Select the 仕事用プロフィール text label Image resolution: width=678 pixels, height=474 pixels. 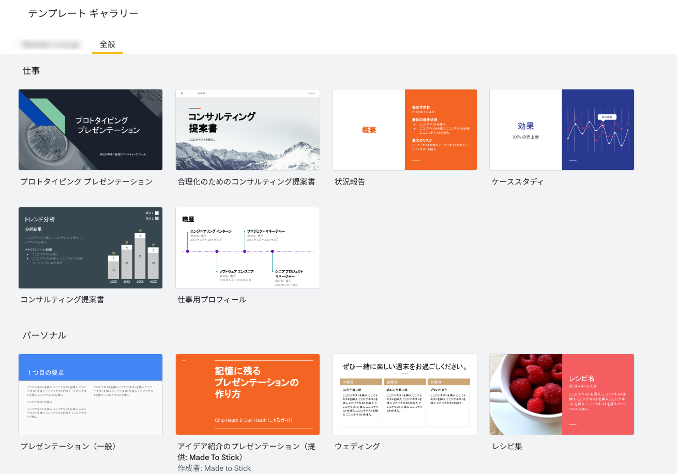click(x=211, y=299)
